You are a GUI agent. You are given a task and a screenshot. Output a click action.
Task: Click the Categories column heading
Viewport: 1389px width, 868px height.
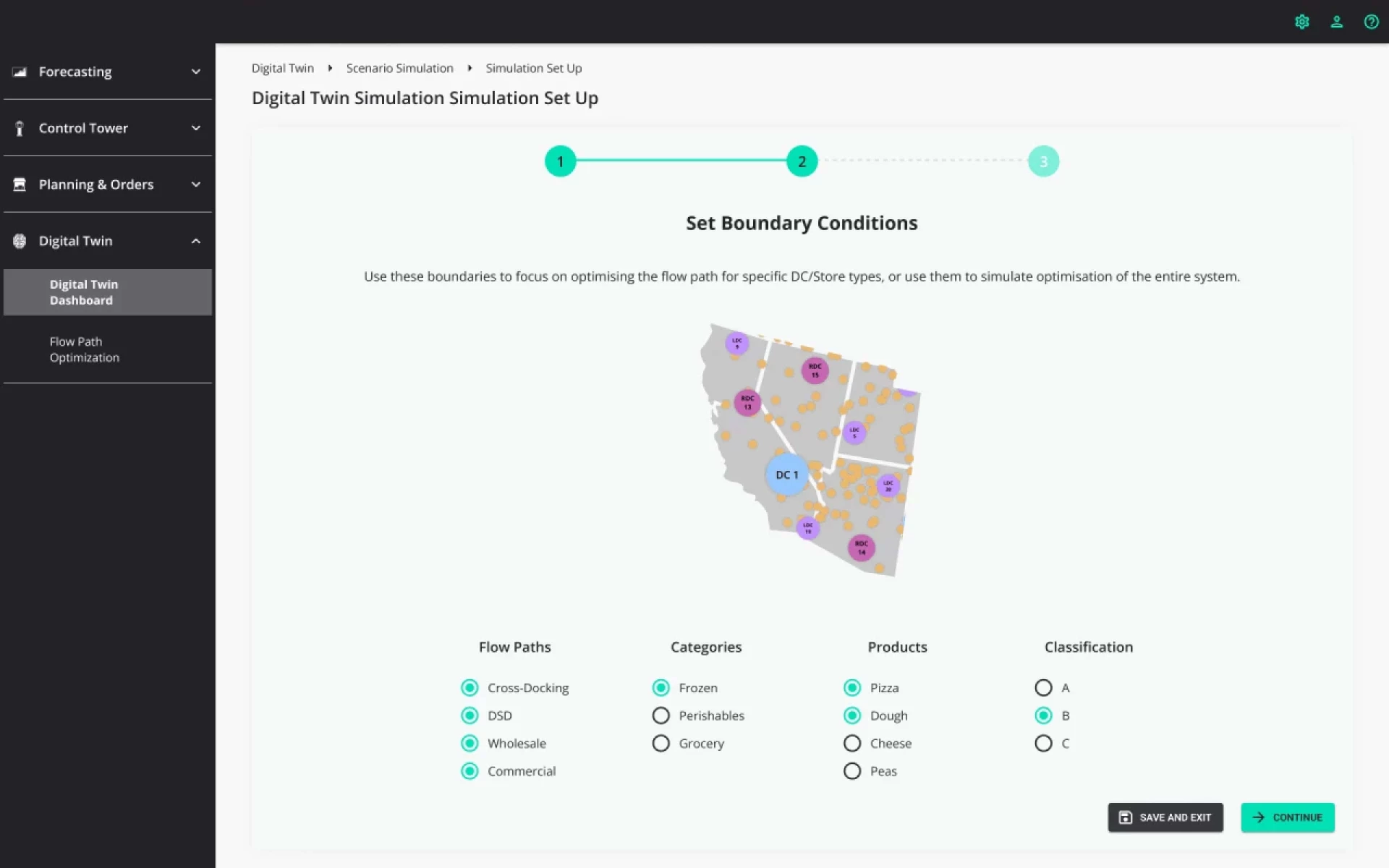coord(706,647)
